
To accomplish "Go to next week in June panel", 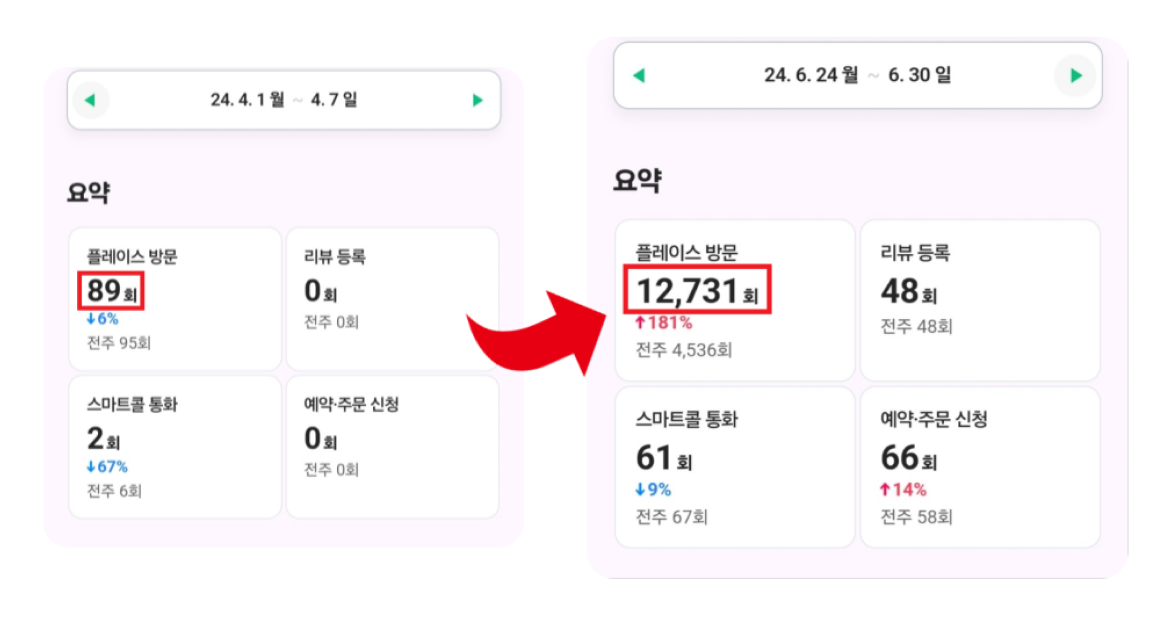I will point(1075,75).
